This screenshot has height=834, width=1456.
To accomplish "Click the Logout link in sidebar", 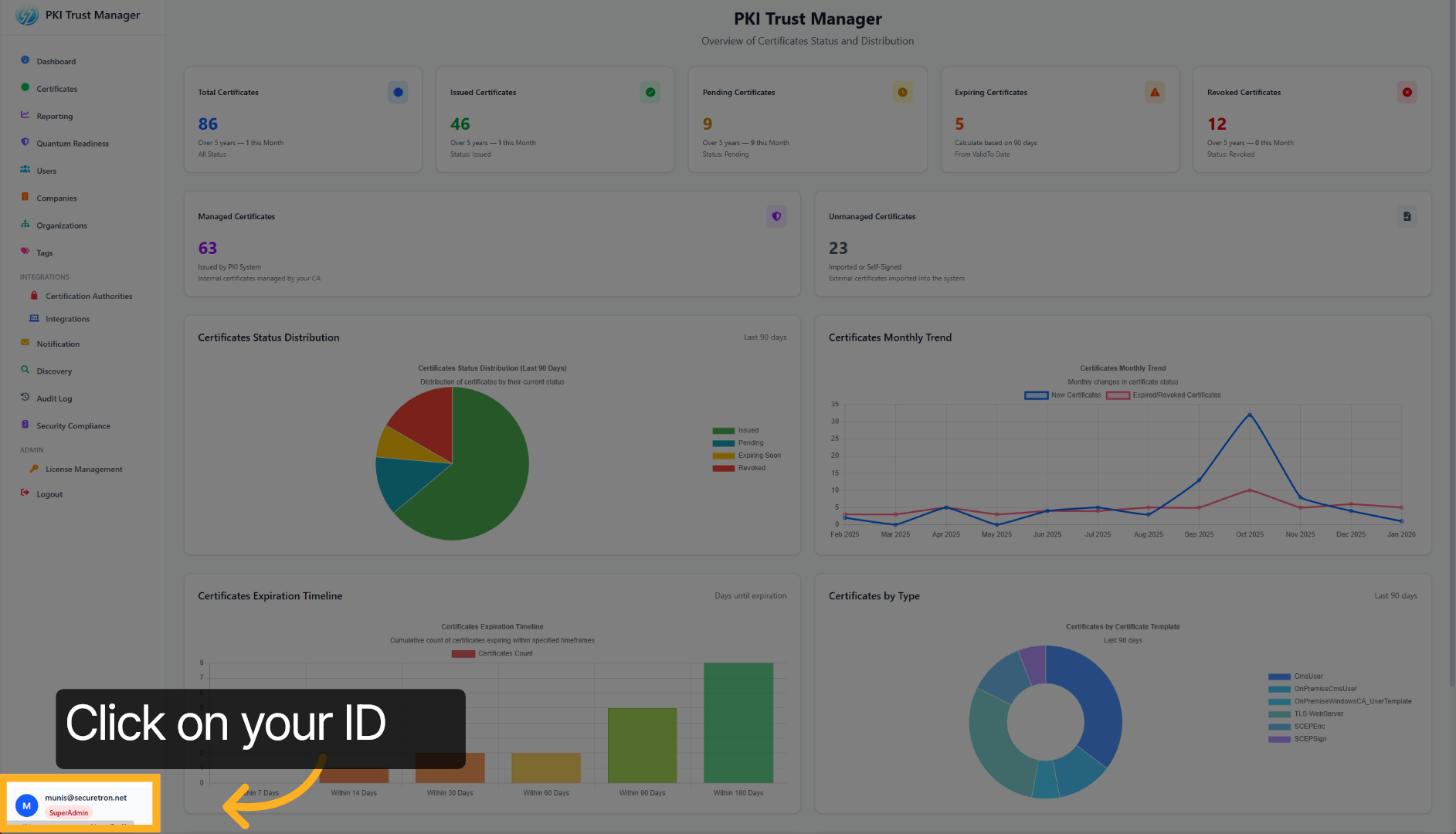I will [49, 494].
